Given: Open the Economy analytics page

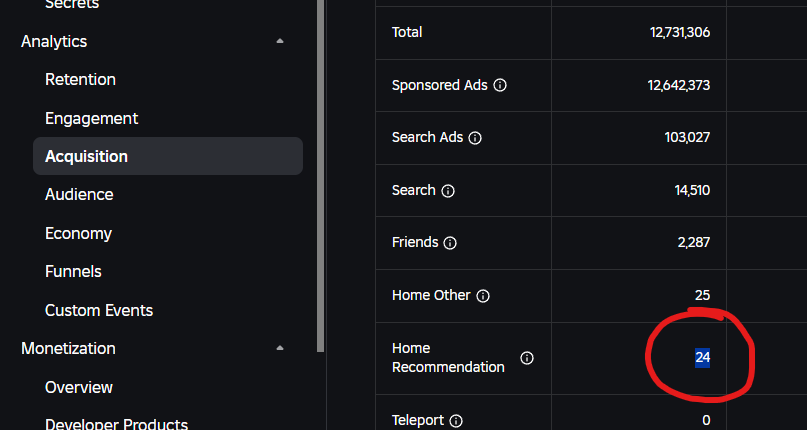Looking at the screenshot, I should pos(78,233).
